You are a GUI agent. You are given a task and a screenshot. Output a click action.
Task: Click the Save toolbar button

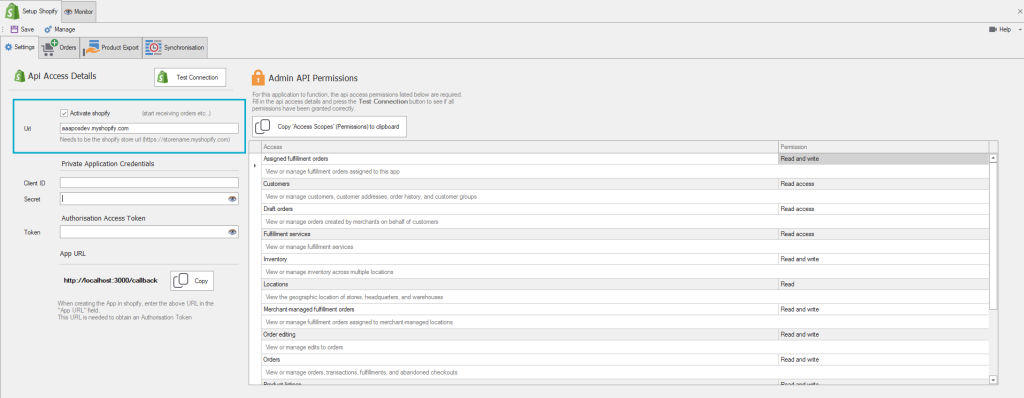pos(22,29)
